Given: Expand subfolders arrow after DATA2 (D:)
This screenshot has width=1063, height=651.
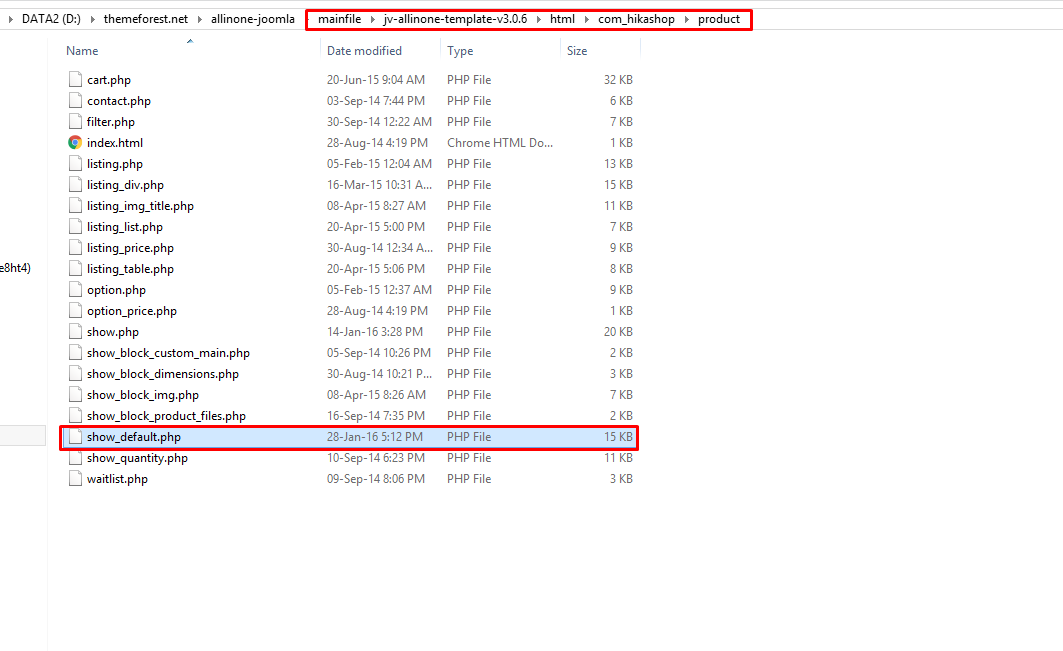Looking at the screenshot, I should pos(92,19).
